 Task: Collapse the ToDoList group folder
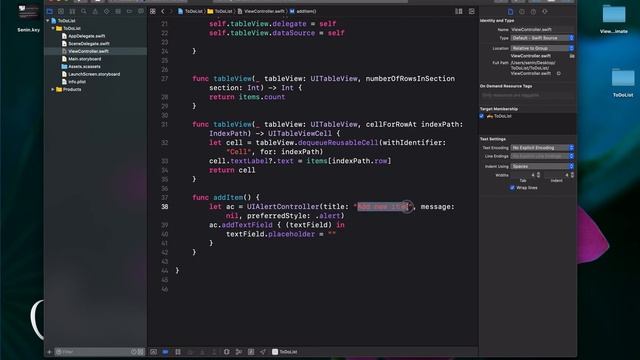pos(53,29)
